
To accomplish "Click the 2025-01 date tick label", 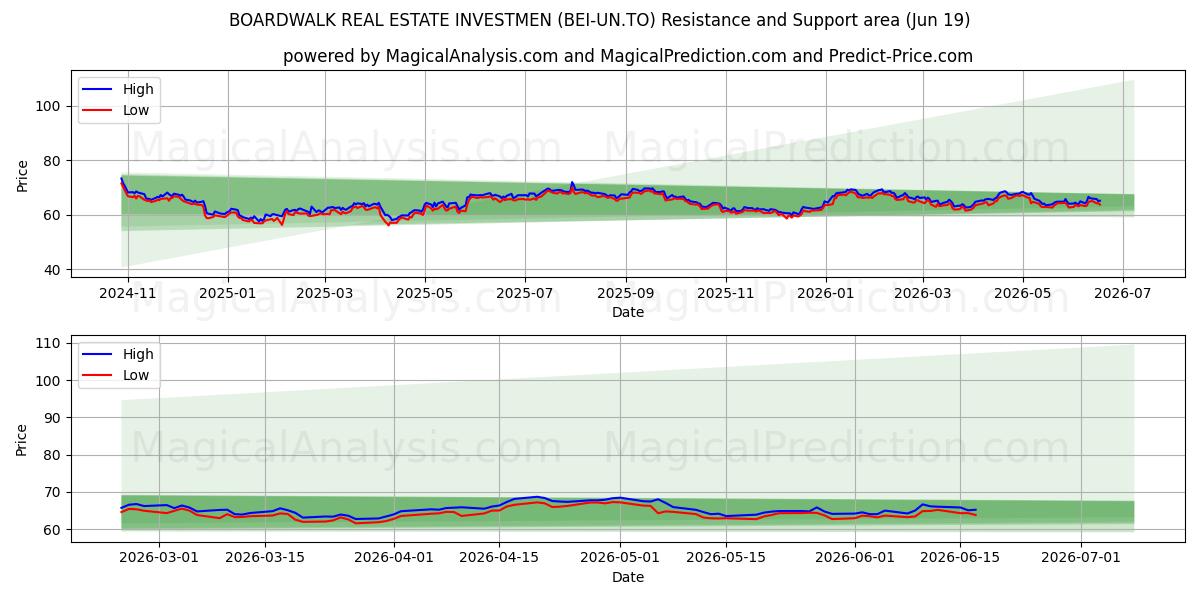I will click(228, 293).
